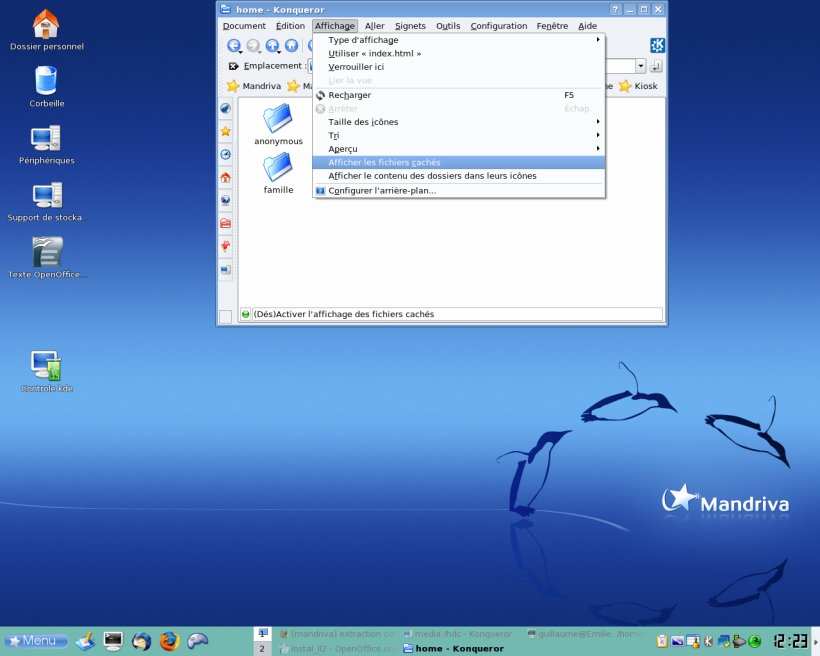Screen dimensions: 820x656
Task: Open the famille folder
Action: pyautogui.click(x=278, y=173)
